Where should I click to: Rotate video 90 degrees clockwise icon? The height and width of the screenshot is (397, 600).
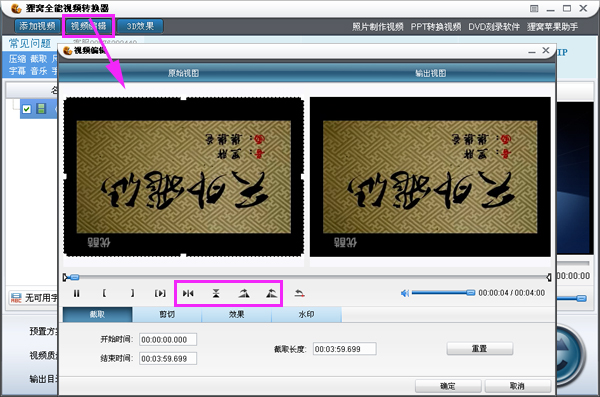244,293
